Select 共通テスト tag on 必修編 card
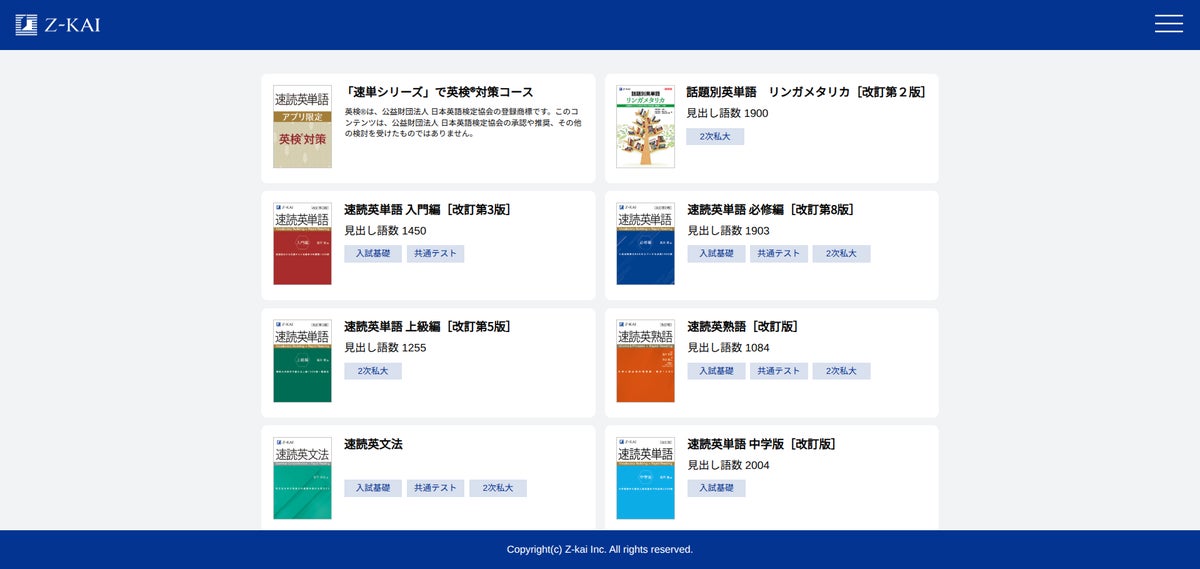 [779, 254]
